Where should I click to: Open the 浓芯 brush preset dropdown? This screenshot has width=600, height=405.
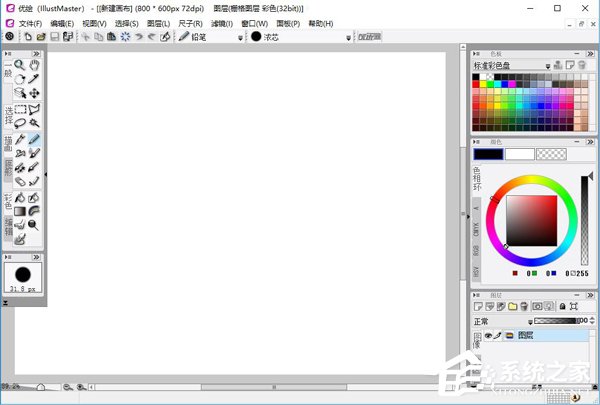tap(348, 38)
